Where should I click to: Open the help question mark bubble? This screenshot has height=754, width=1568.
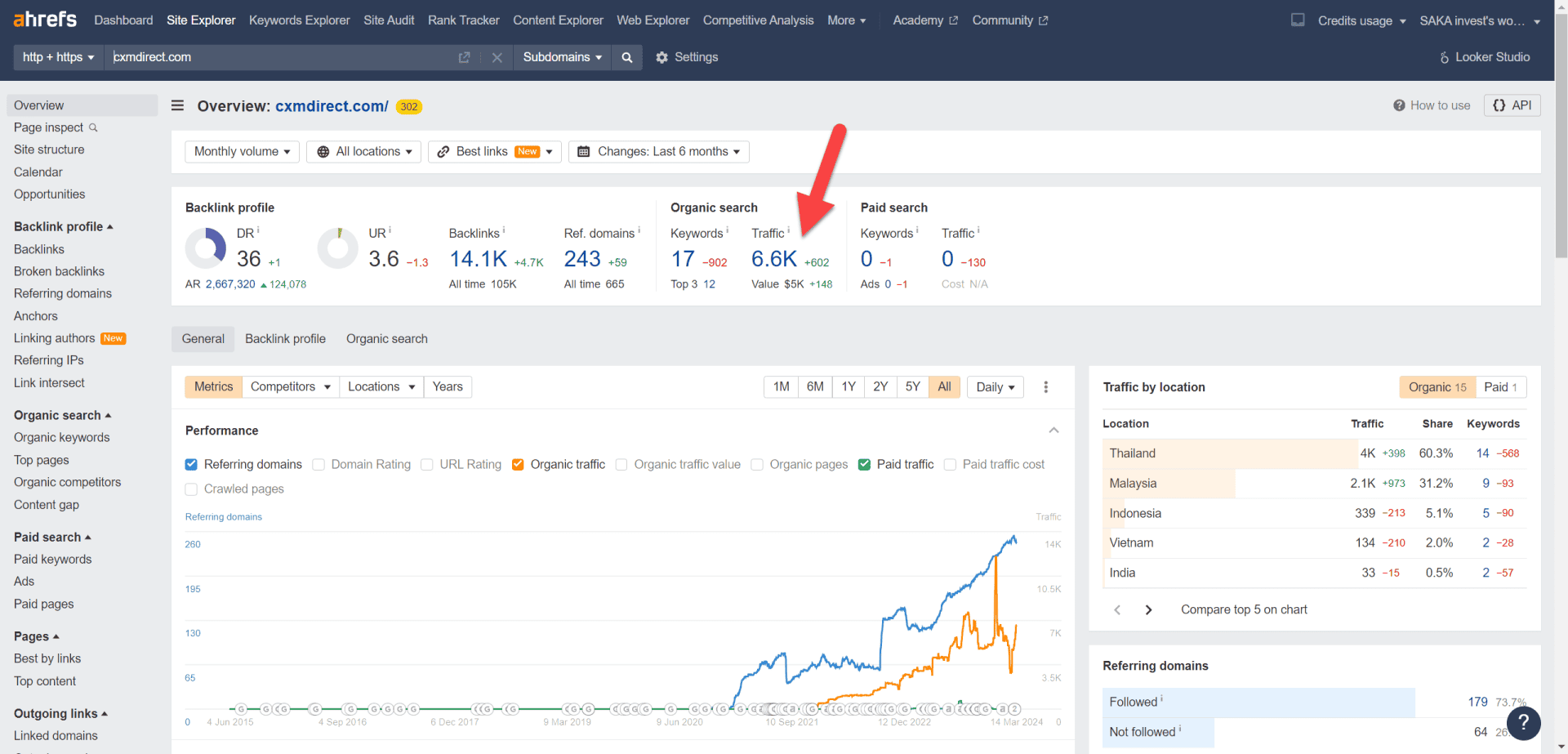pyautogui.click(x=1523, y=723)
